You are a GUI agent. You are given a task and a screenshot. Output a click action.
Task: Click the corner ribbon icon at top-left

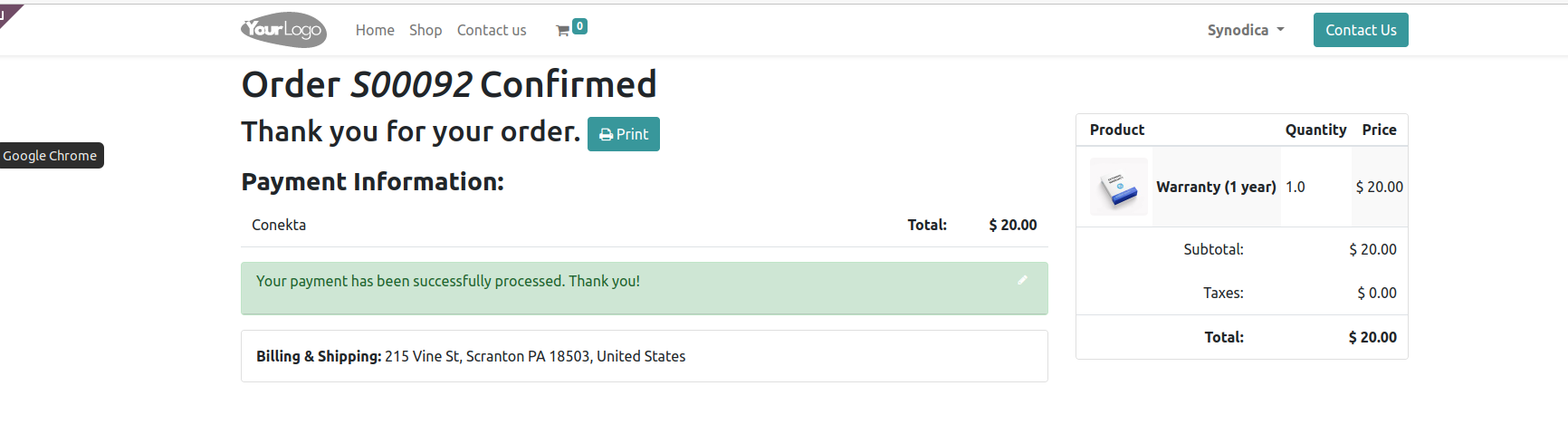(9, 14)
